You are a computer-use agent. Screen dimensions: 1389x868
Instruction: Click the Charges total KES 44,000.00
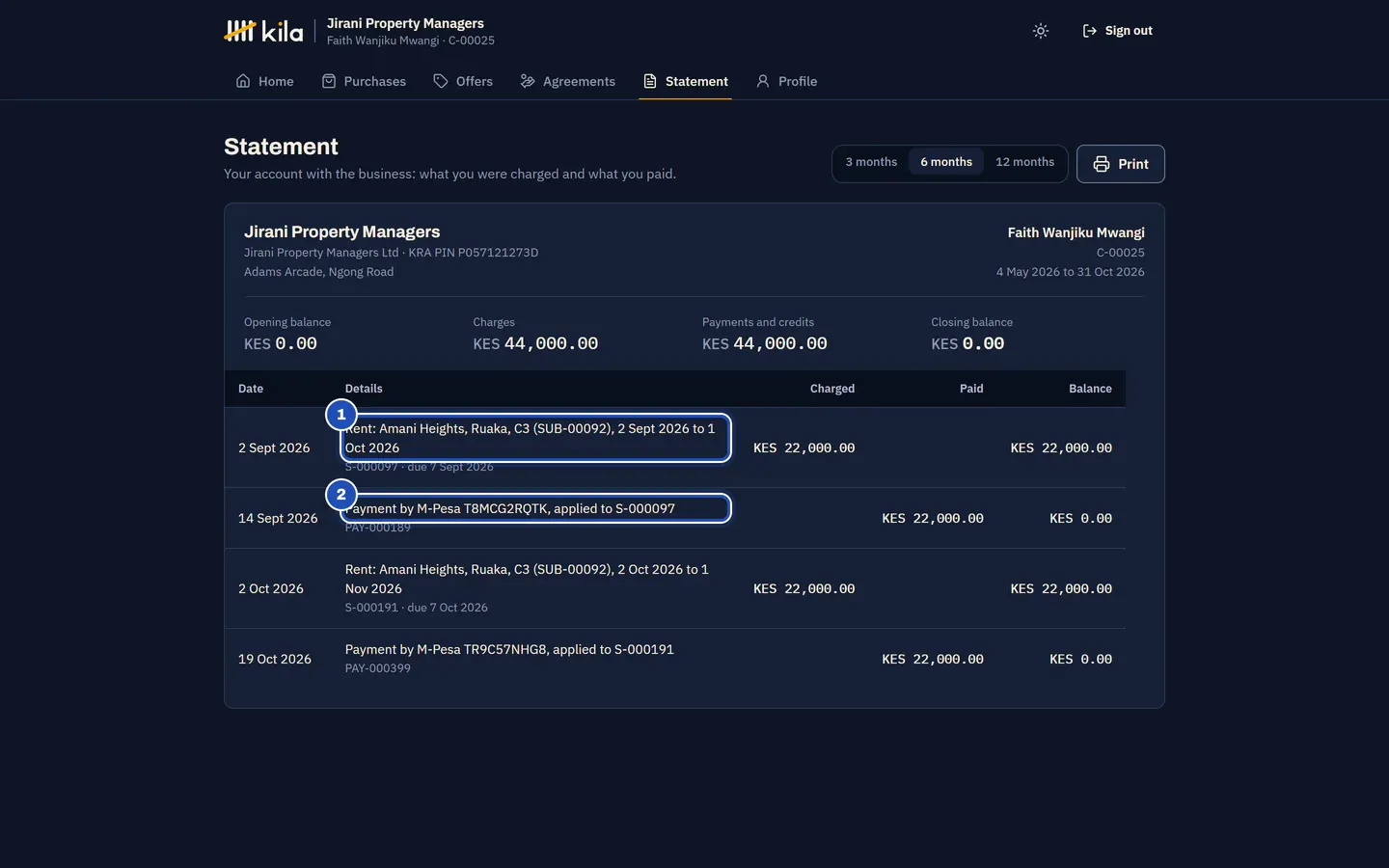(535, 343)
